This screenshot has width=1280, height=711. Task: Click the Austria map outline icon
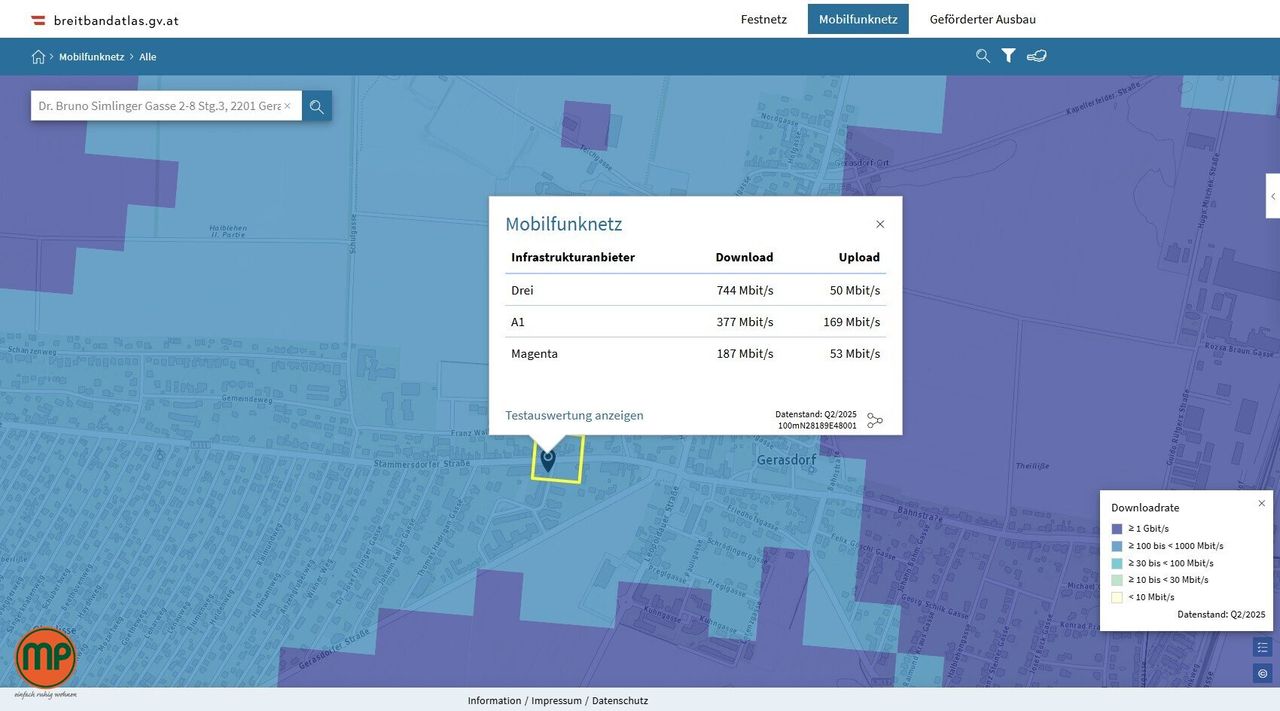tap(1036, 56)
